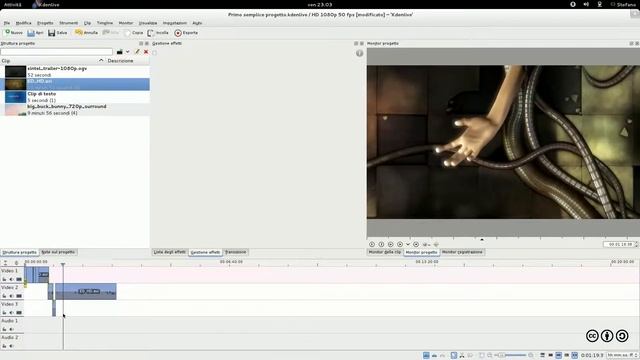
Task: Click the play button left of dropdown arrow
Action: (400, 244)
